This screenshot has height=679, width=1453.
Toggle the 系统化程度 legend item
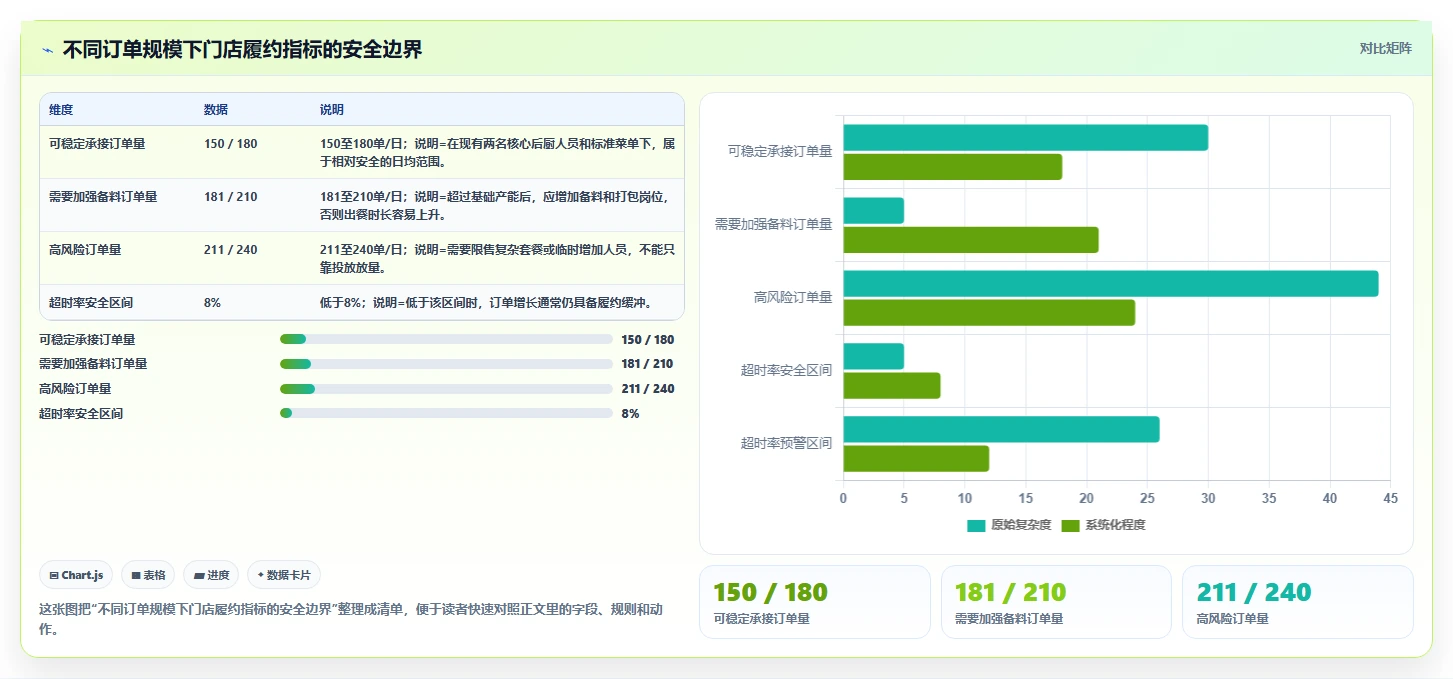(1103, 525)
